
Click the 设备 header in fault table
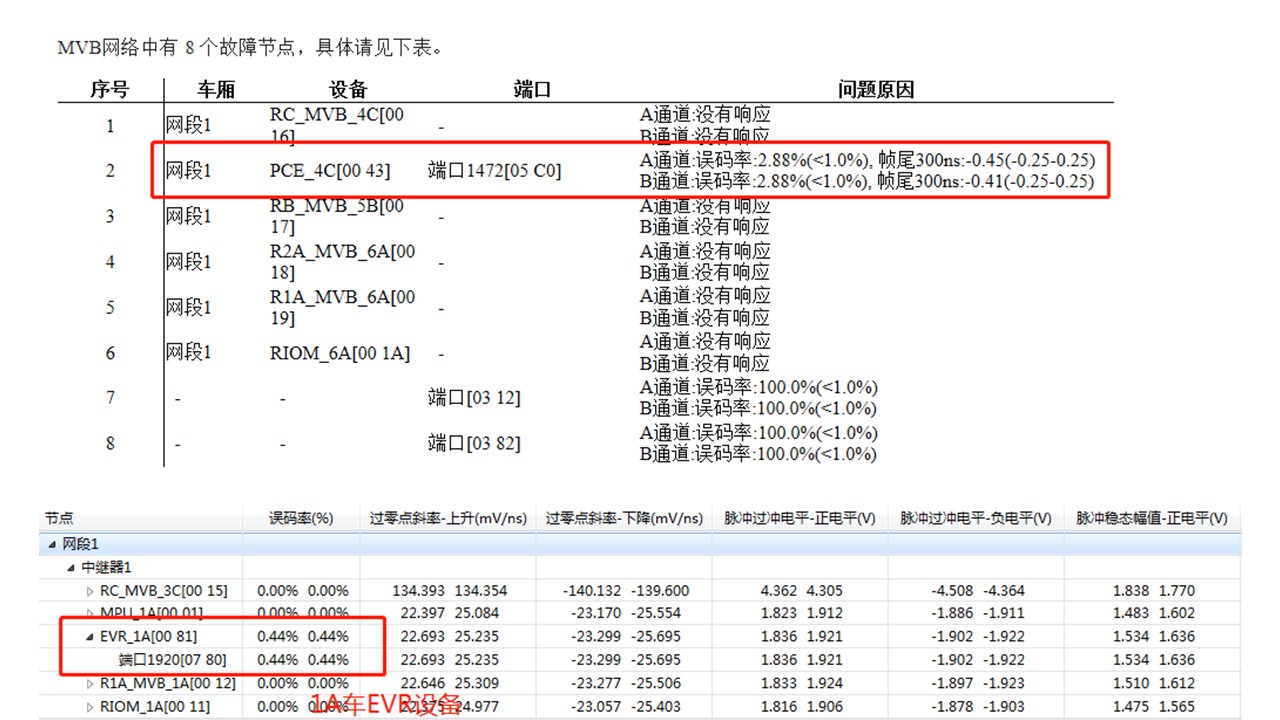pyautogui.click(x=349, y=89)
